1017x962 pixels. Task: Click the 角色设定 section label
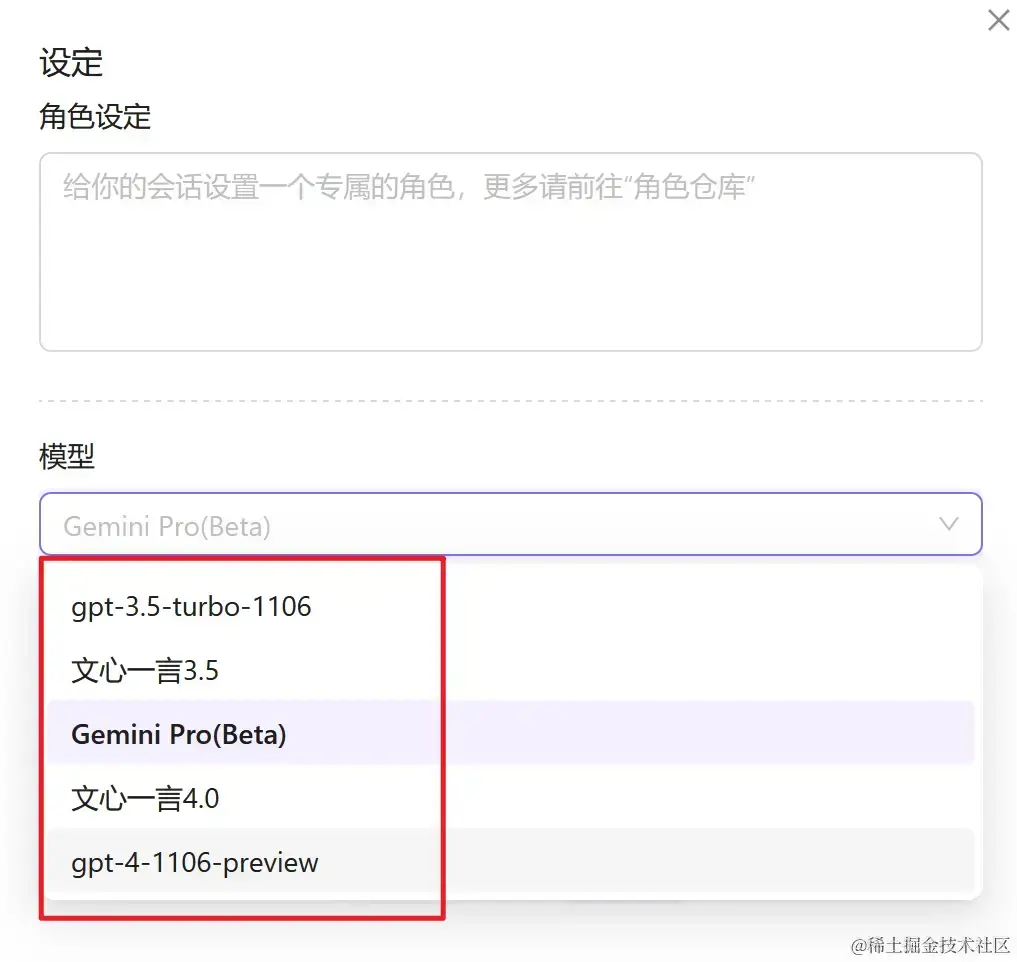point(95,117)
